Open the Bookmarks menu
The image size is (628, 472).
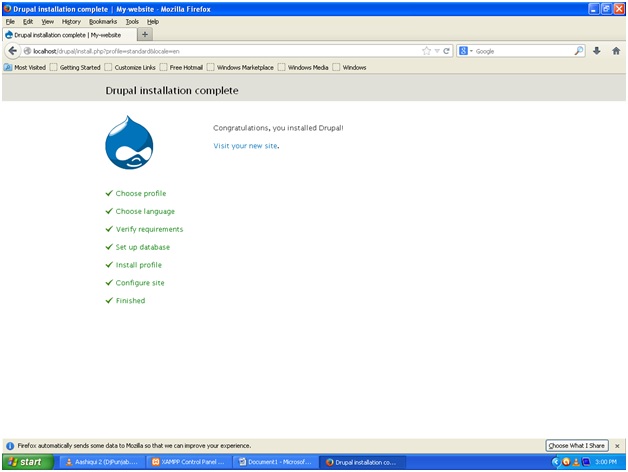tap(103, 22)
